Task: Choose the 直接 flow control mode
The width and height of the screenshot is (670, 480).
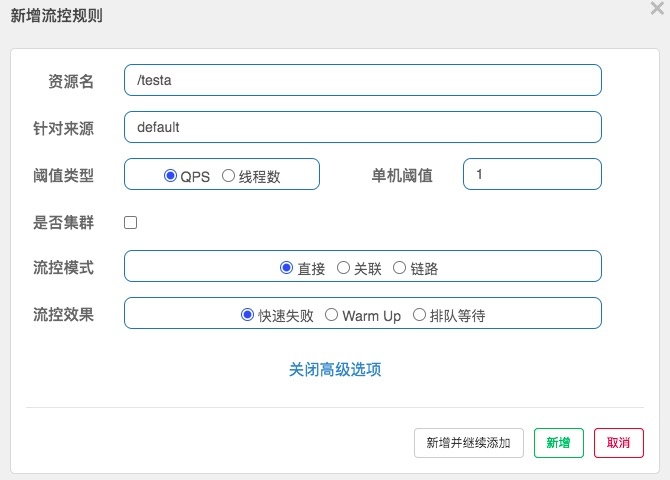Action: pos(286,268)
